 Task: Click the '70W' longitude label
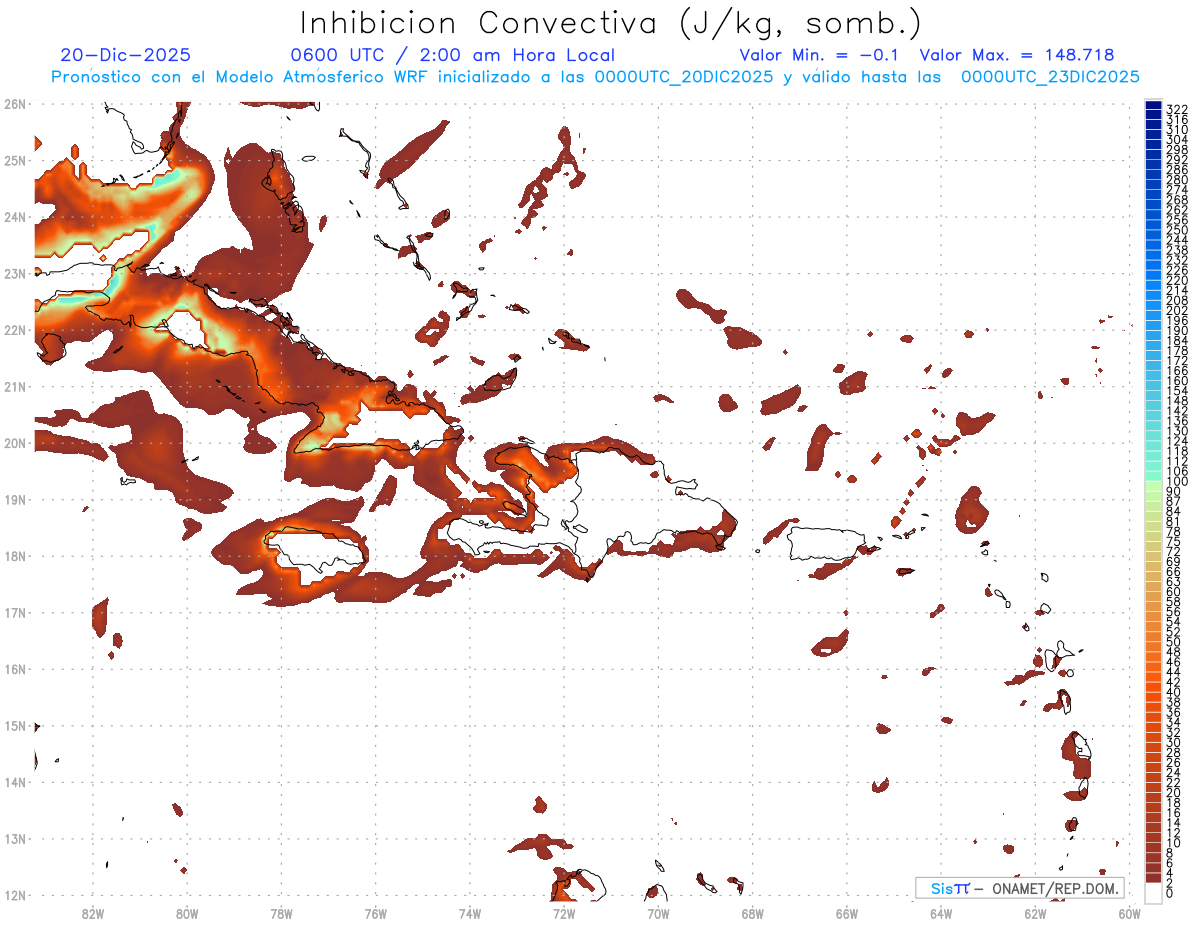click(x=658, y=912)
